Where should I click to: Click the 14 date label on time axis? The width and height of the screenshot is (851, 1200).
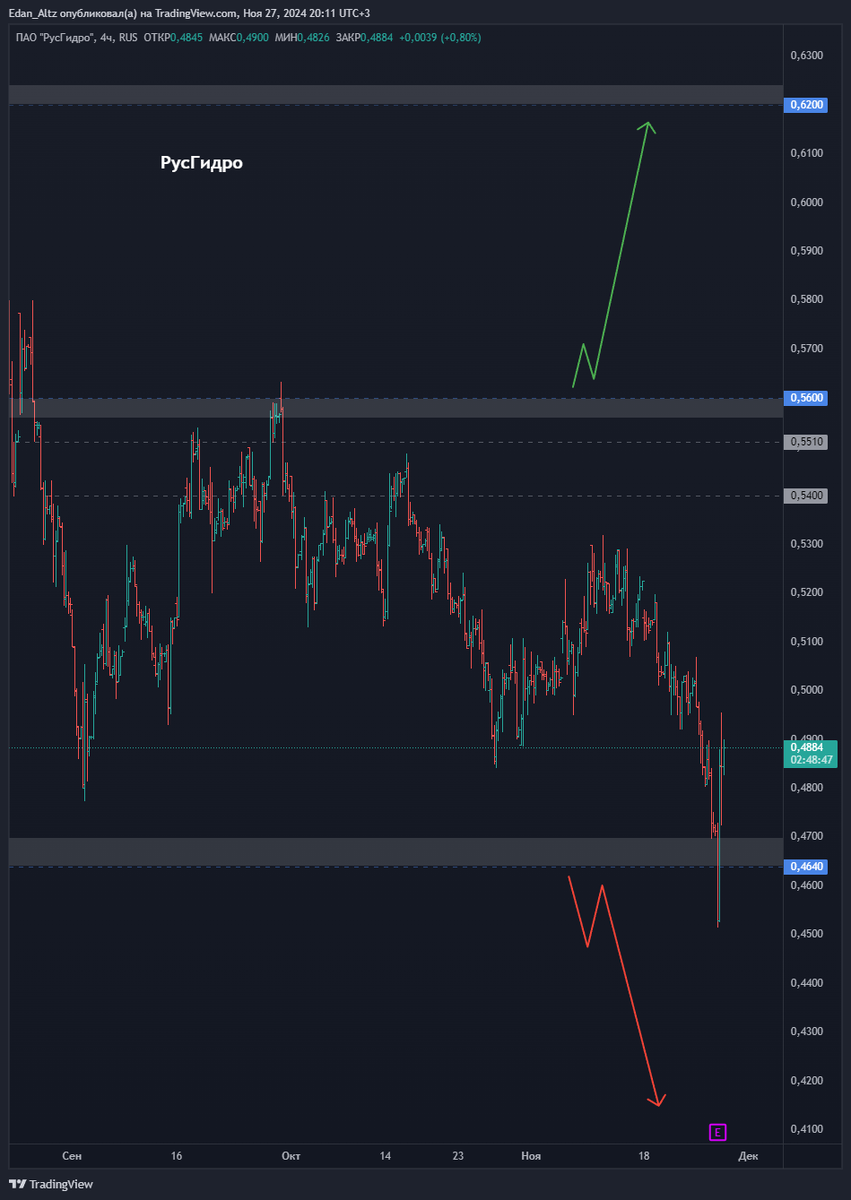pos(385,1156)
